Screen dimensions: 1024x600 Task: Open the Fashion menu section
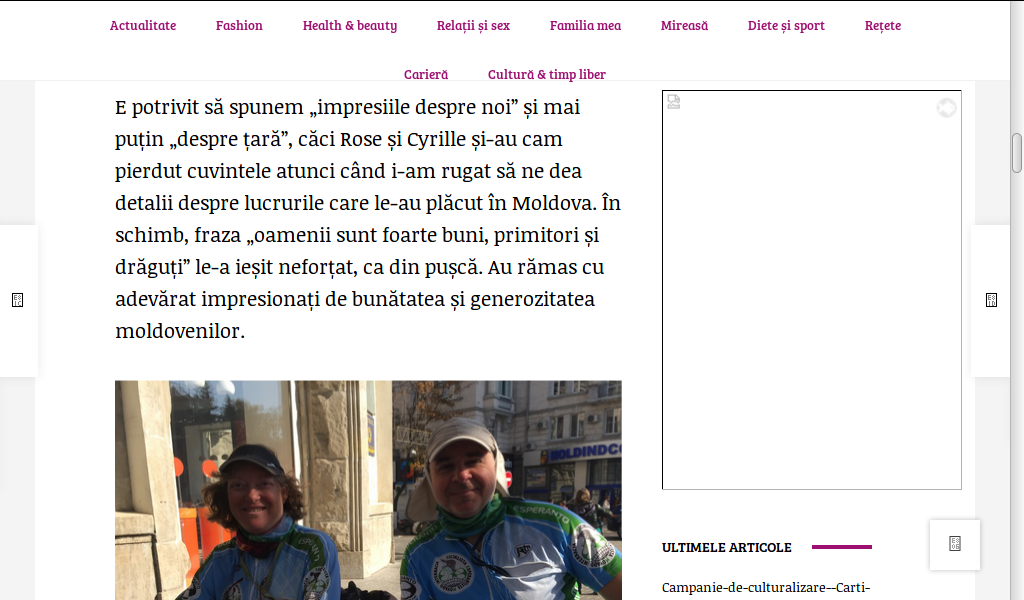click(239, 25)
